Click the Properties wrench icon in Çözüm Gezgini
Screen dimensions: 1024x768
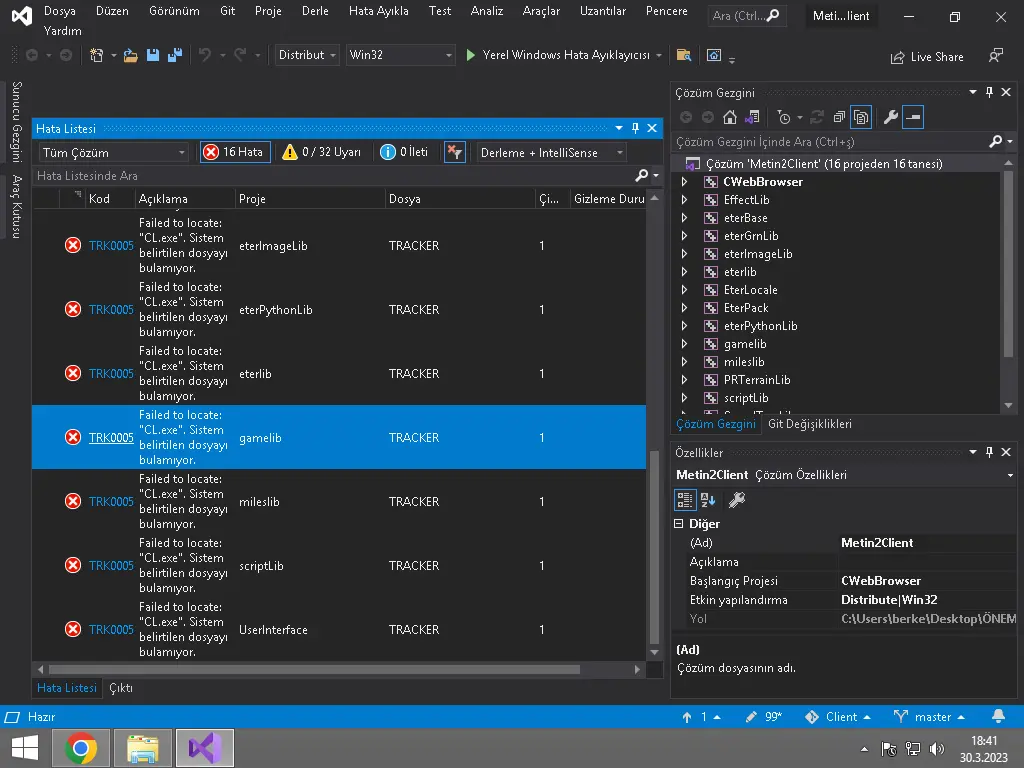click(x=890, y=118)
